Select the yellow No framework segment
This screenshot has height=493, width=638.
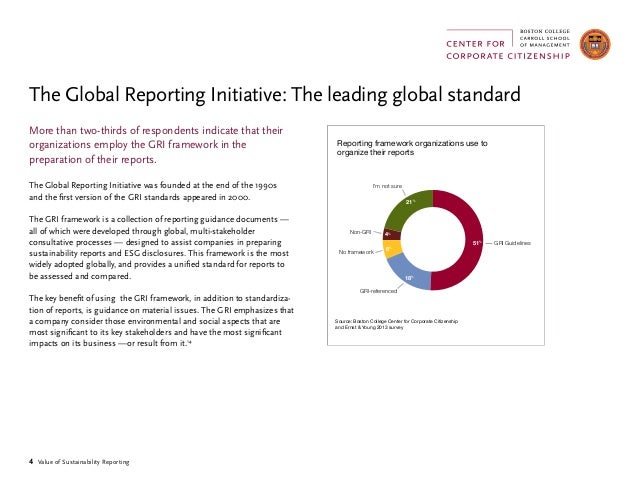(392, 250)
